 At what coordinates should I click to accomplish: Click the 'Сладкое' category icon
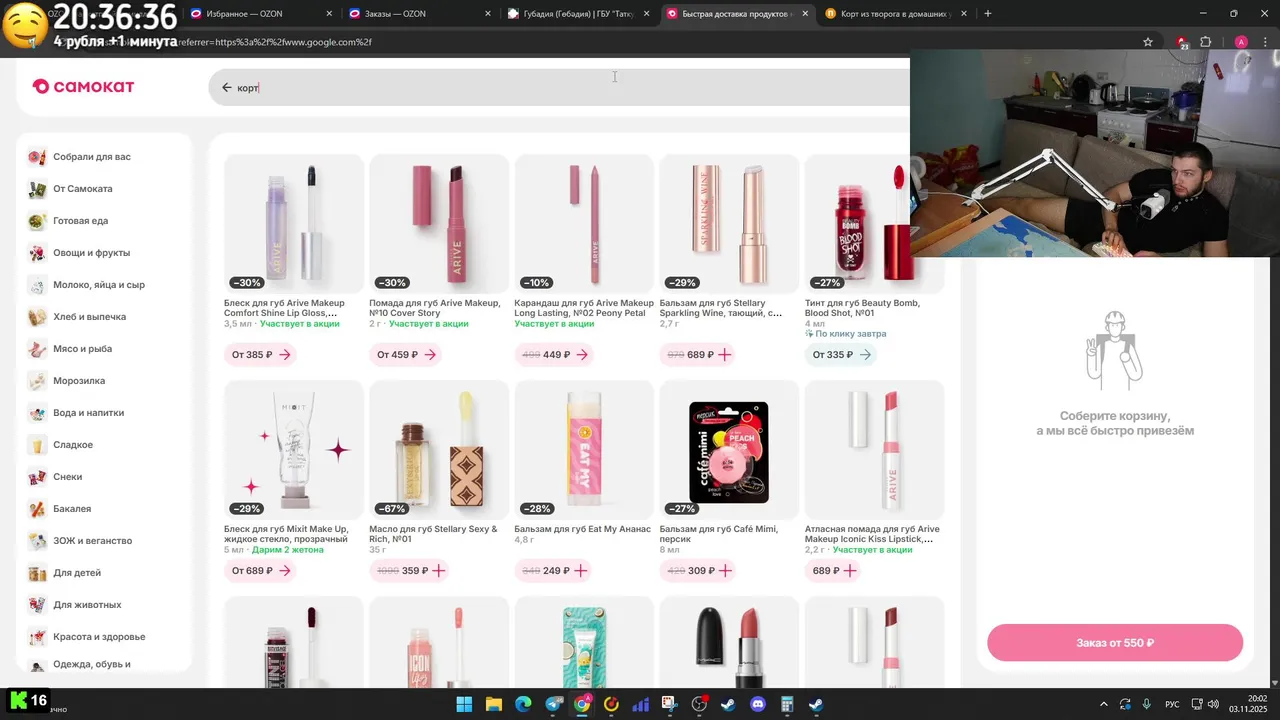[x=37, y=445]
